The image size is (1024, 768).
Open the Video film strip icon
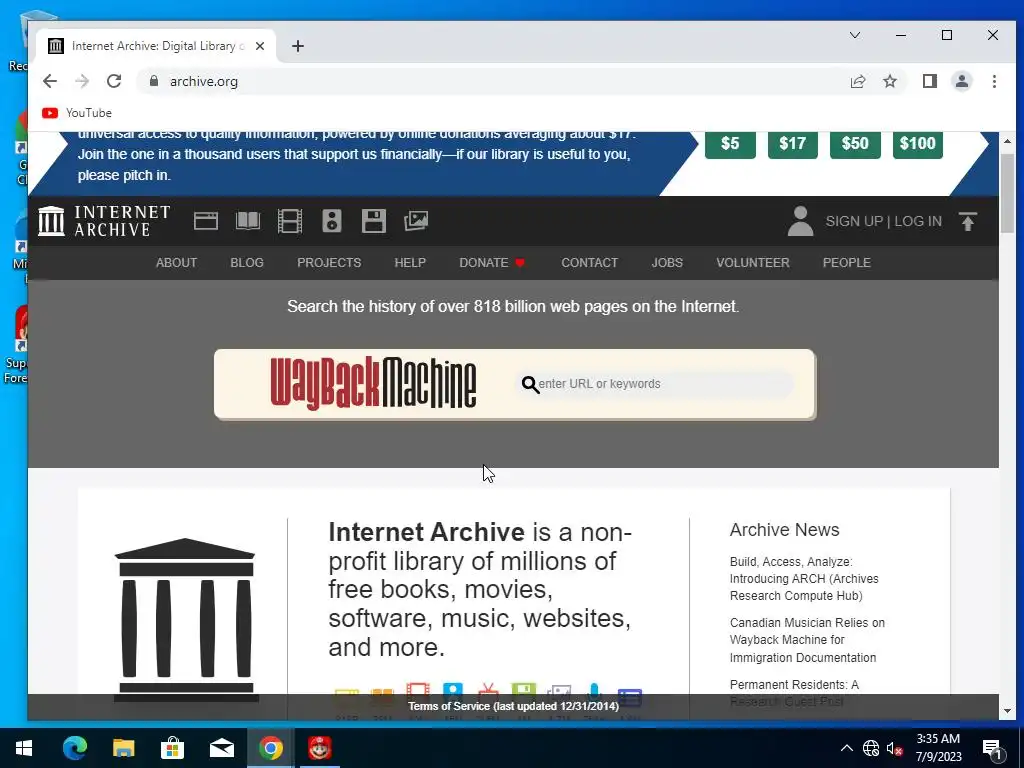coord(289,221)
